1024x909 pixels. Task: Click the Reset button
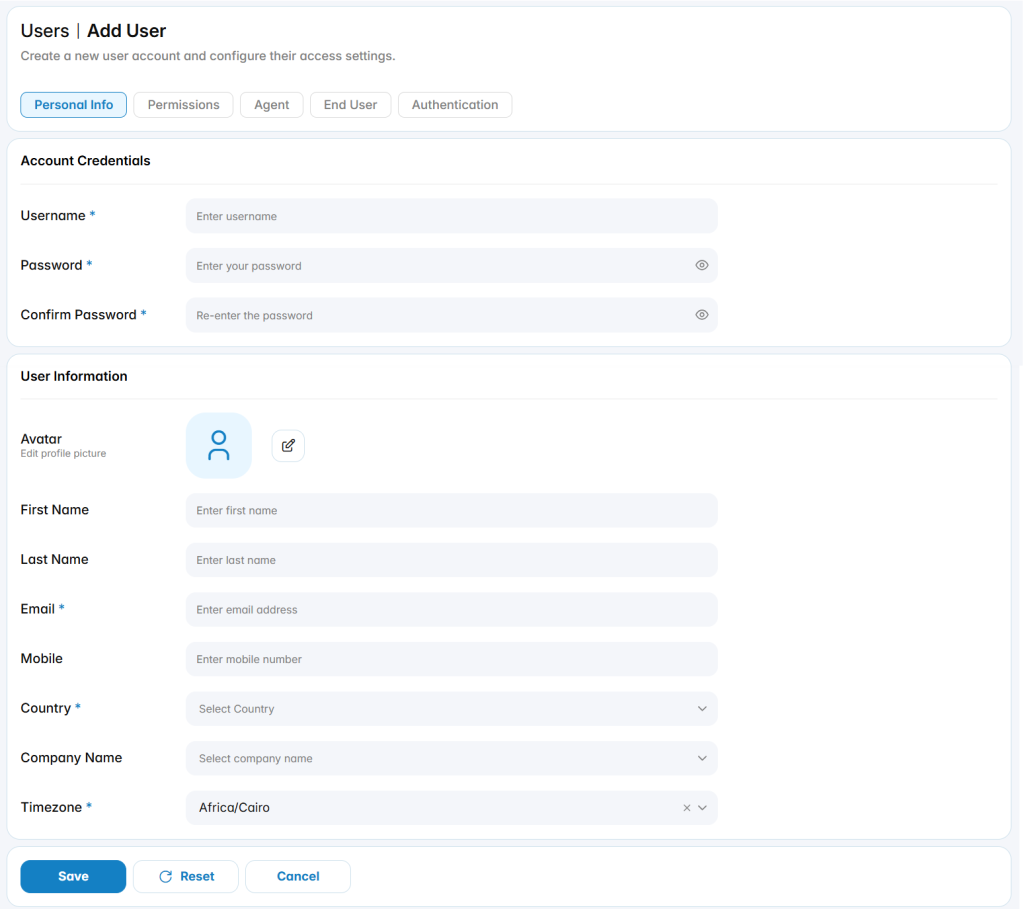(x=186, y=876)
